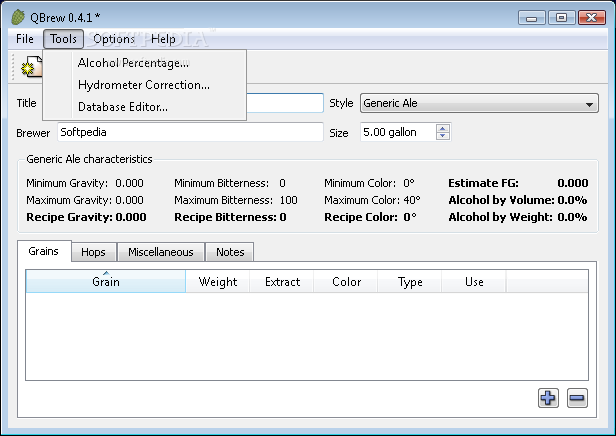
Task: Switch to the Notes tab
Action: coord(230,252)
